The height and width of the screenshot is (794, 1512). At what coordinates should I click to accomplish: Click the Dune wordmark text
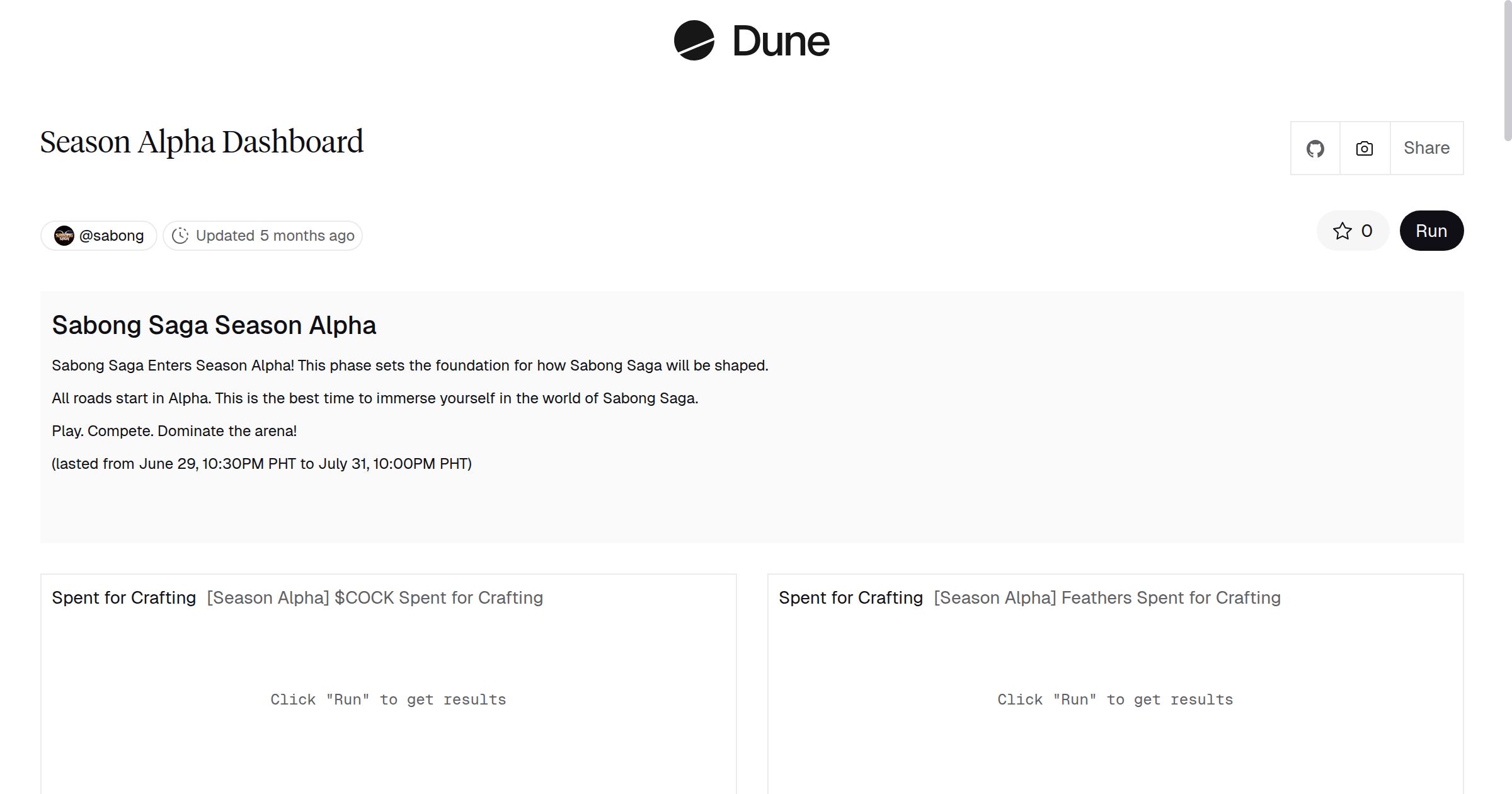[x=781, y=42]
